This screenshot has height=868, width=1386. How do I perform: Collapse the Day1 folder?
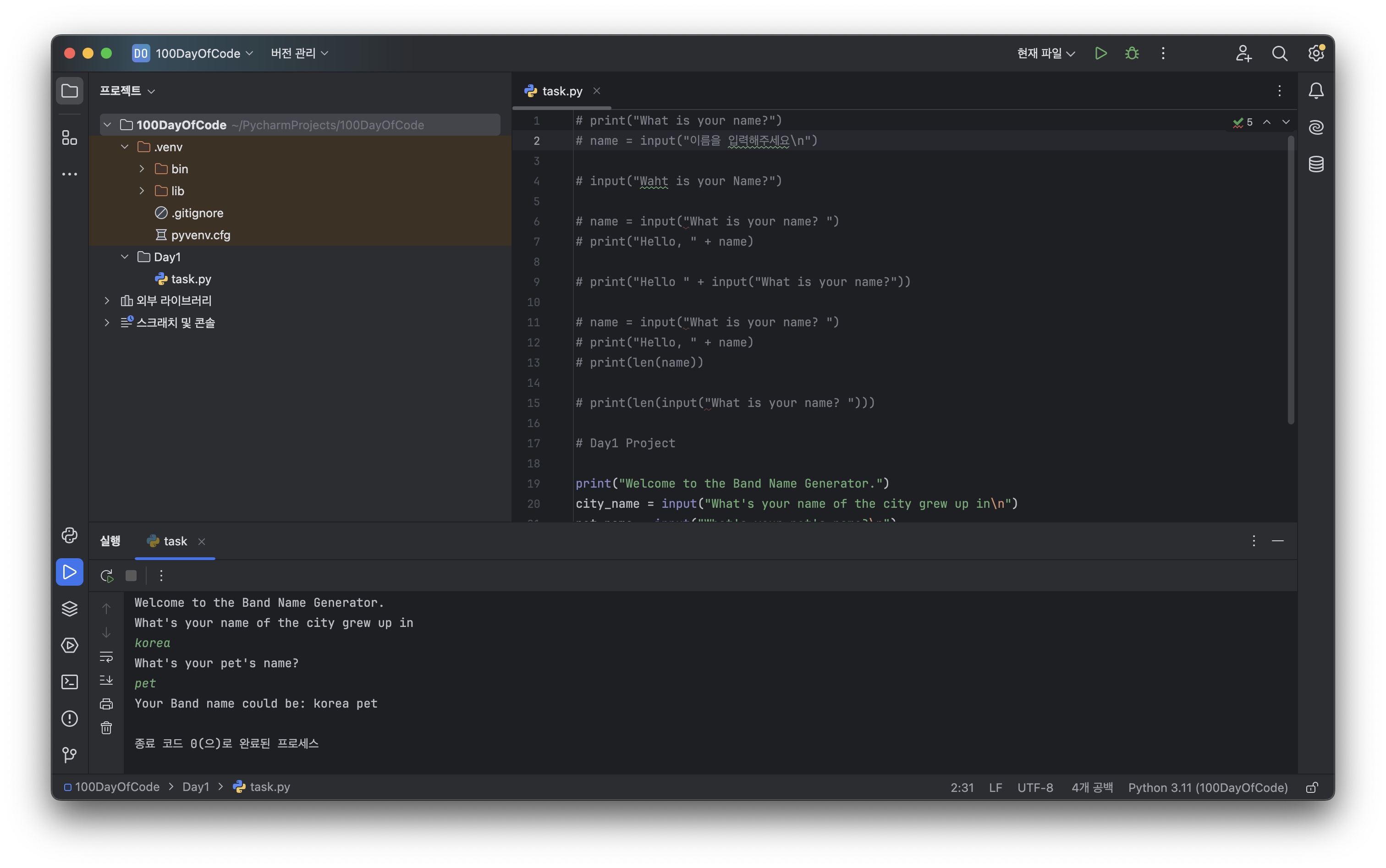point(125,257)
